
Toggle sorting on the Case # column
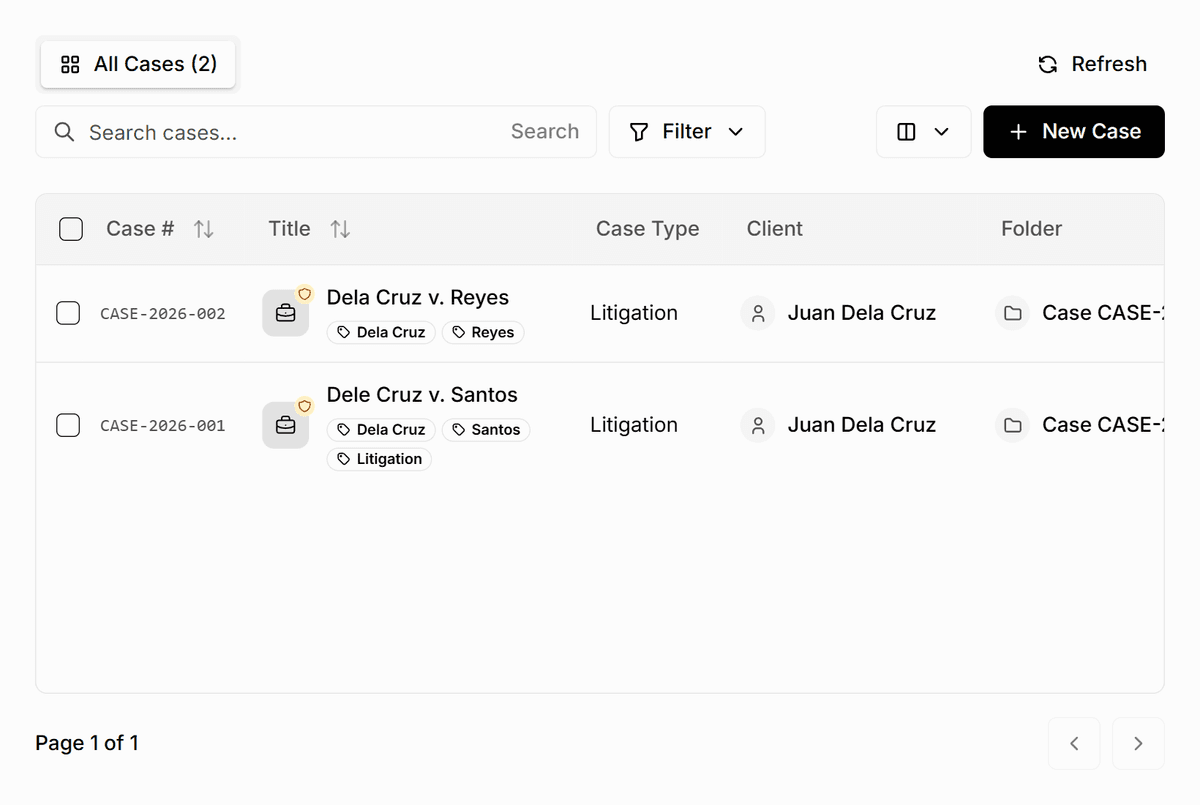[x=204, y=229]
